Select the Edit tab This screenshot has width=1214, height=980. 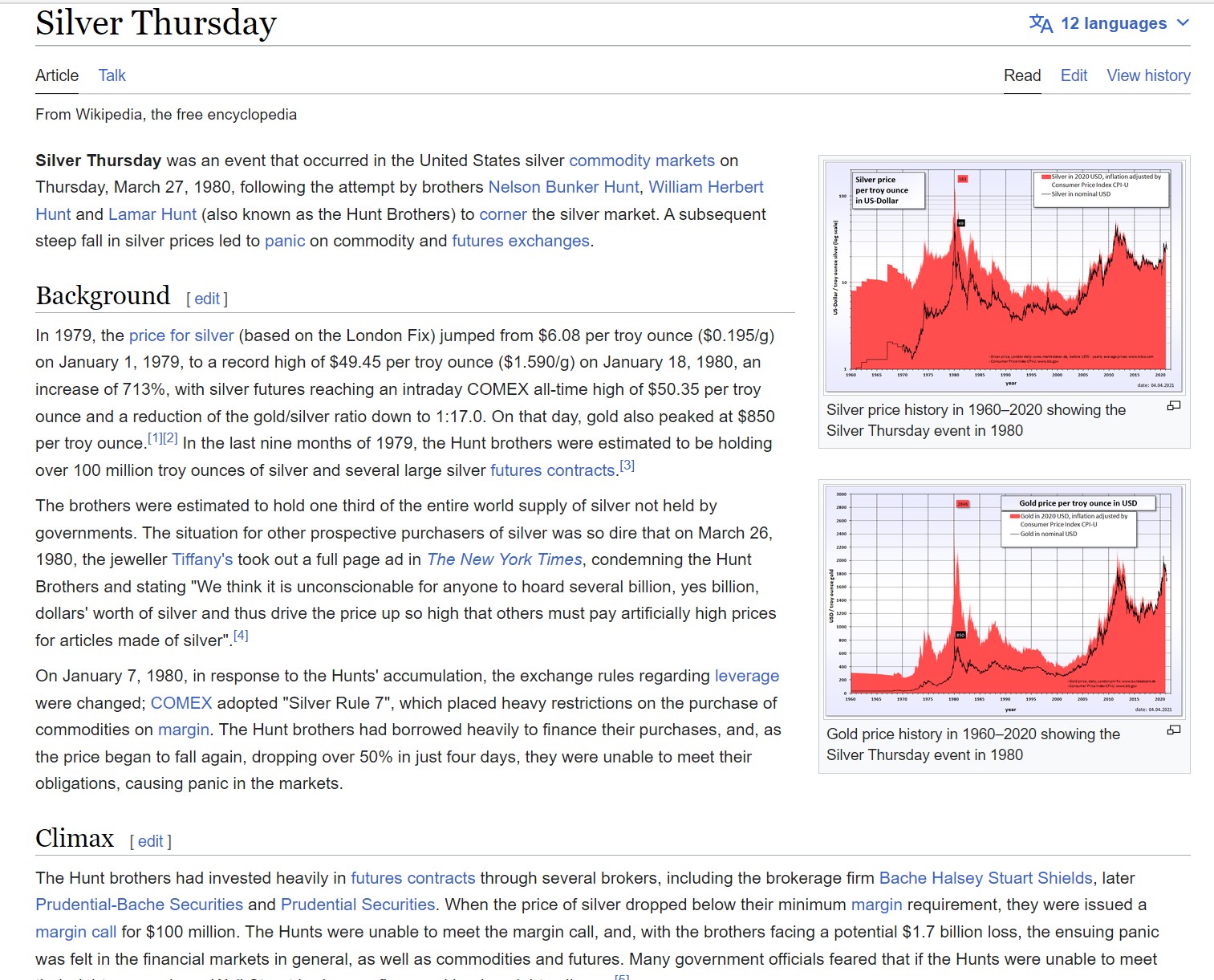pos(1074,75)
